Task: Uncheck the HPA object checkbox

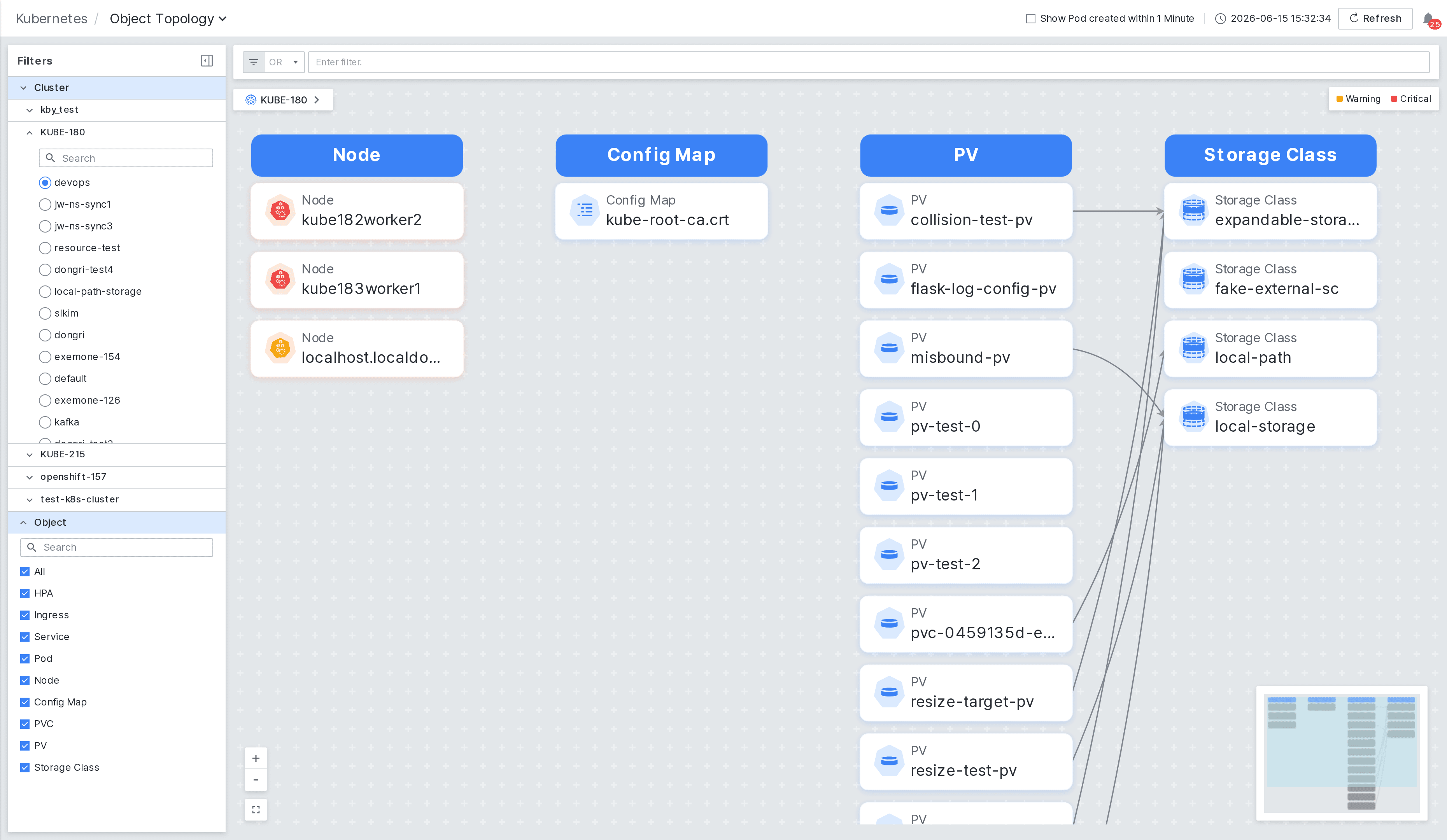Action: pyautogui.click(x=25, y=593)
